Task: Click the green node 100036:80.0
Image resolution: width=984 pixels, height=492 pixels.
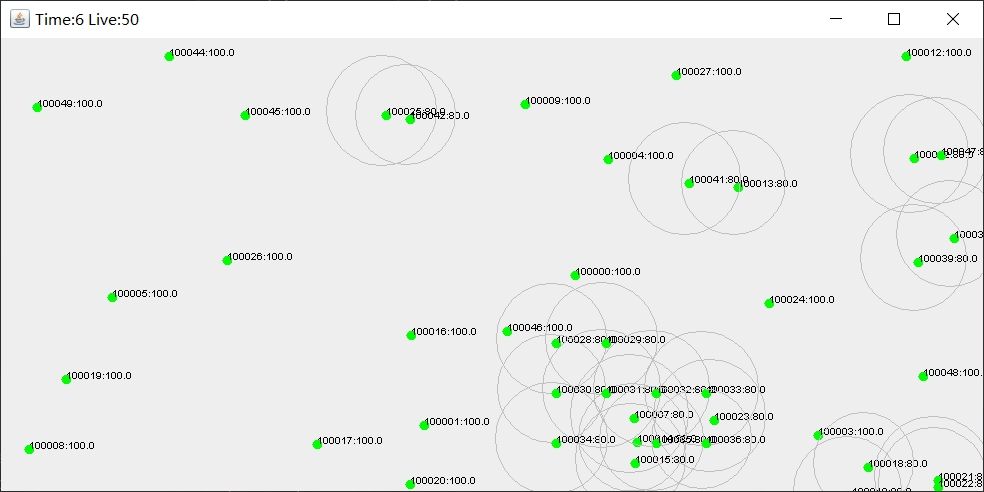Action: (x=706, y=444)
